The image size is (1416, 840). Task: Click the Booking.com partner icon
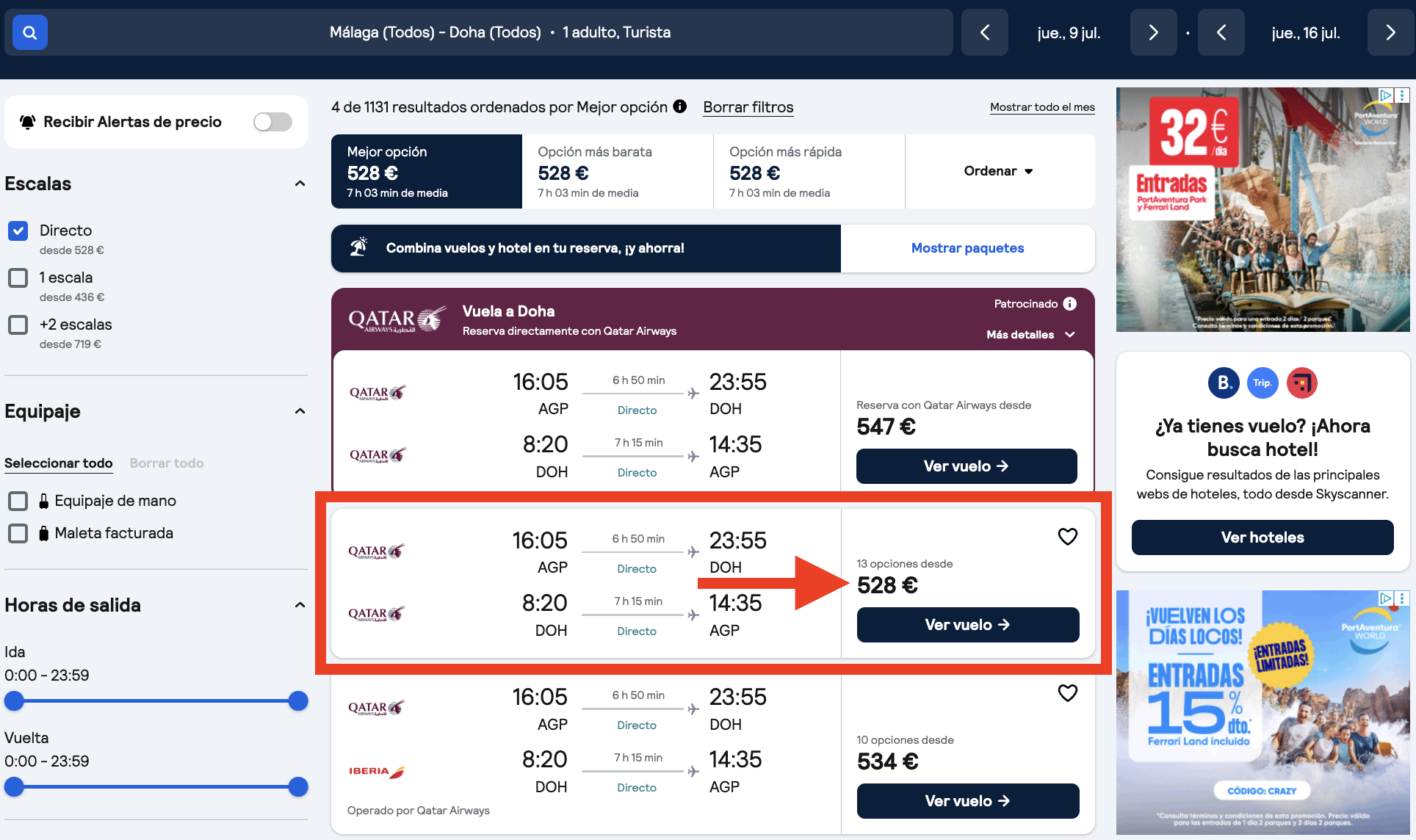point(1223,383)
